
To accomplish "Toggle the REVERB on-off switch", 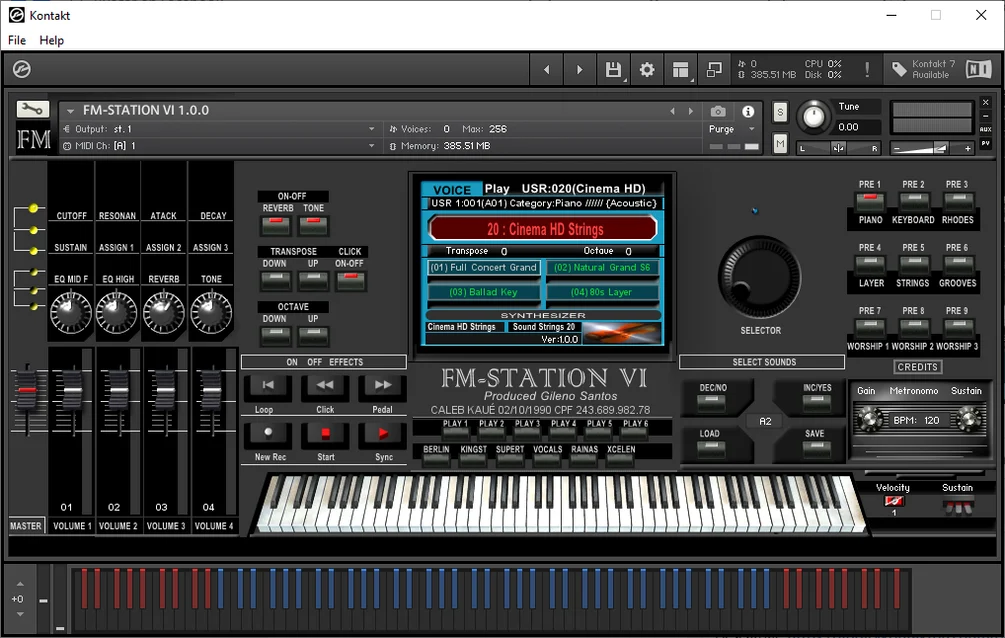I will [x=276, y=225].
